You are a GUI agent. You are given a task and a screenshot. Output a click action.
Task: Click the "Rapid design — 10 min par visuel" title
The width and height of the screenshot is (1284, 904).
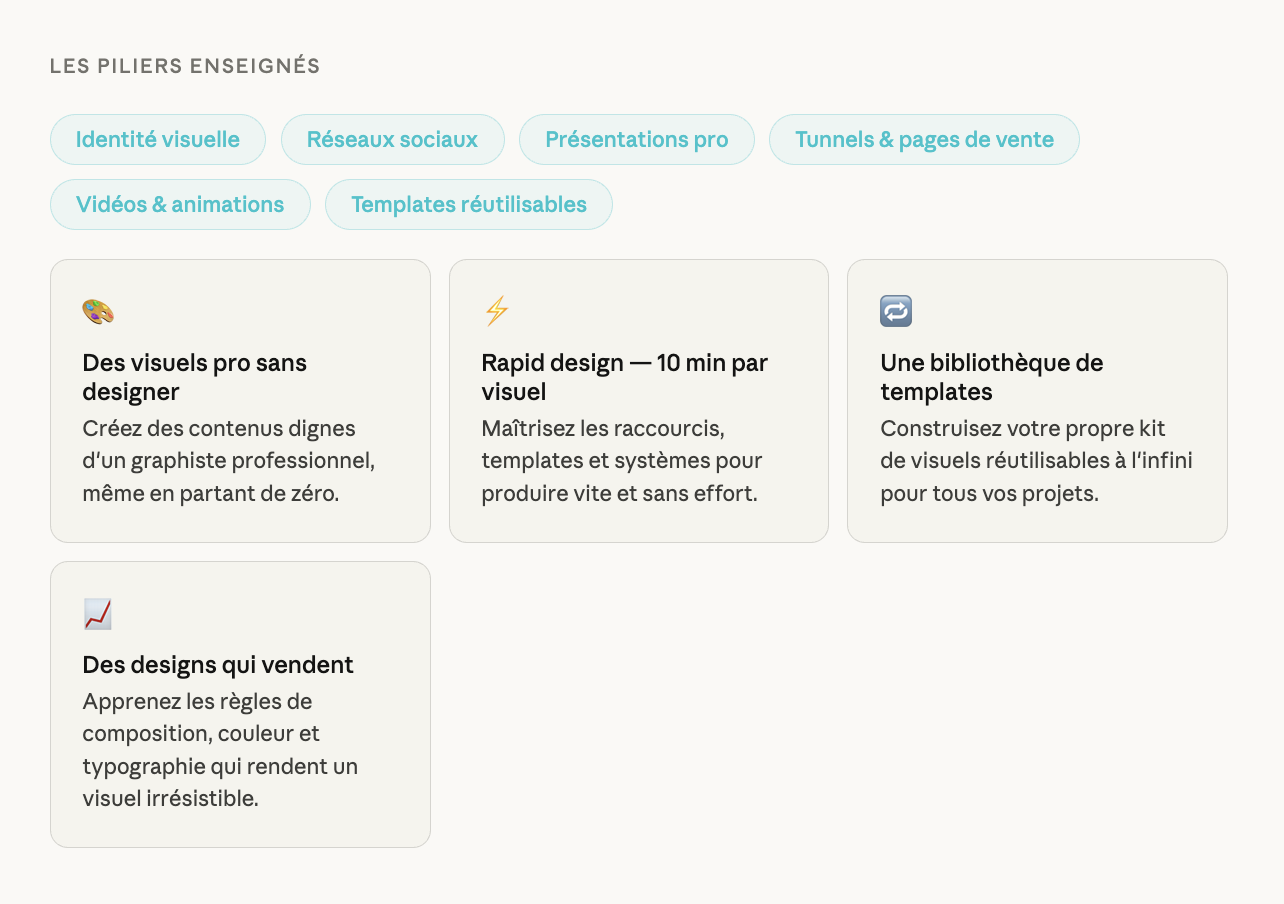pos(624,377)
